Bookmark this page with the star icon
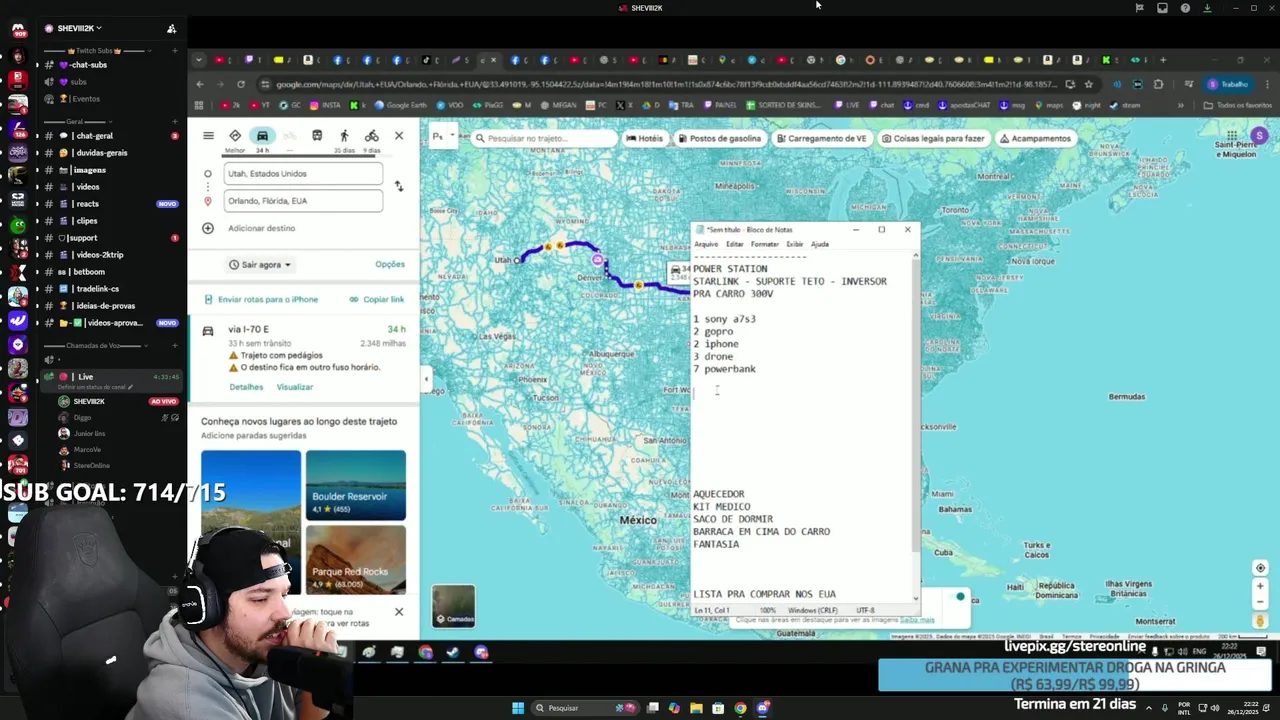Screen dimensions: 1280x720 click(1088, 84)
